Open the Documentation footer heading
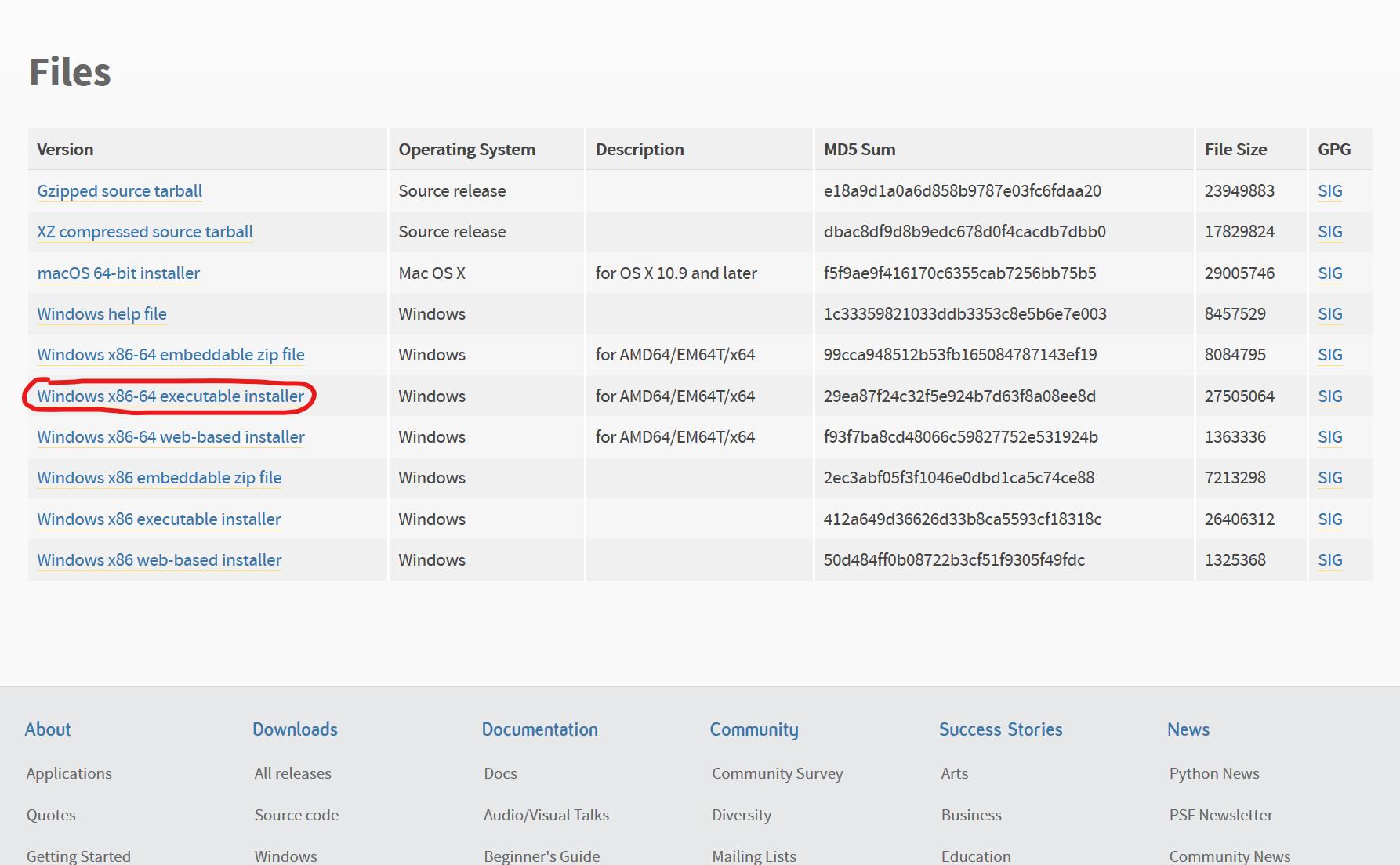1400x865 pixels. click(539, 729)
